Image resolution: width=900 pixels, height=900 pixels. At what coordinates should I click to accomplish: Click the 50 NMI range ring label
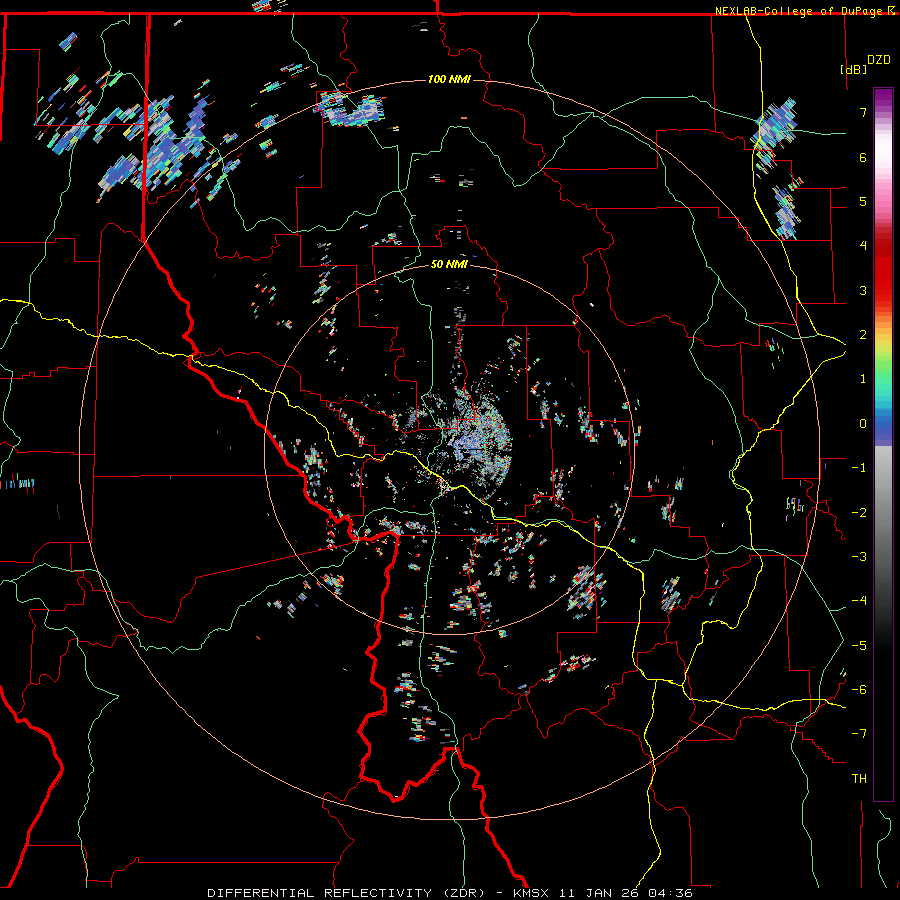click(x=449, y=264)
